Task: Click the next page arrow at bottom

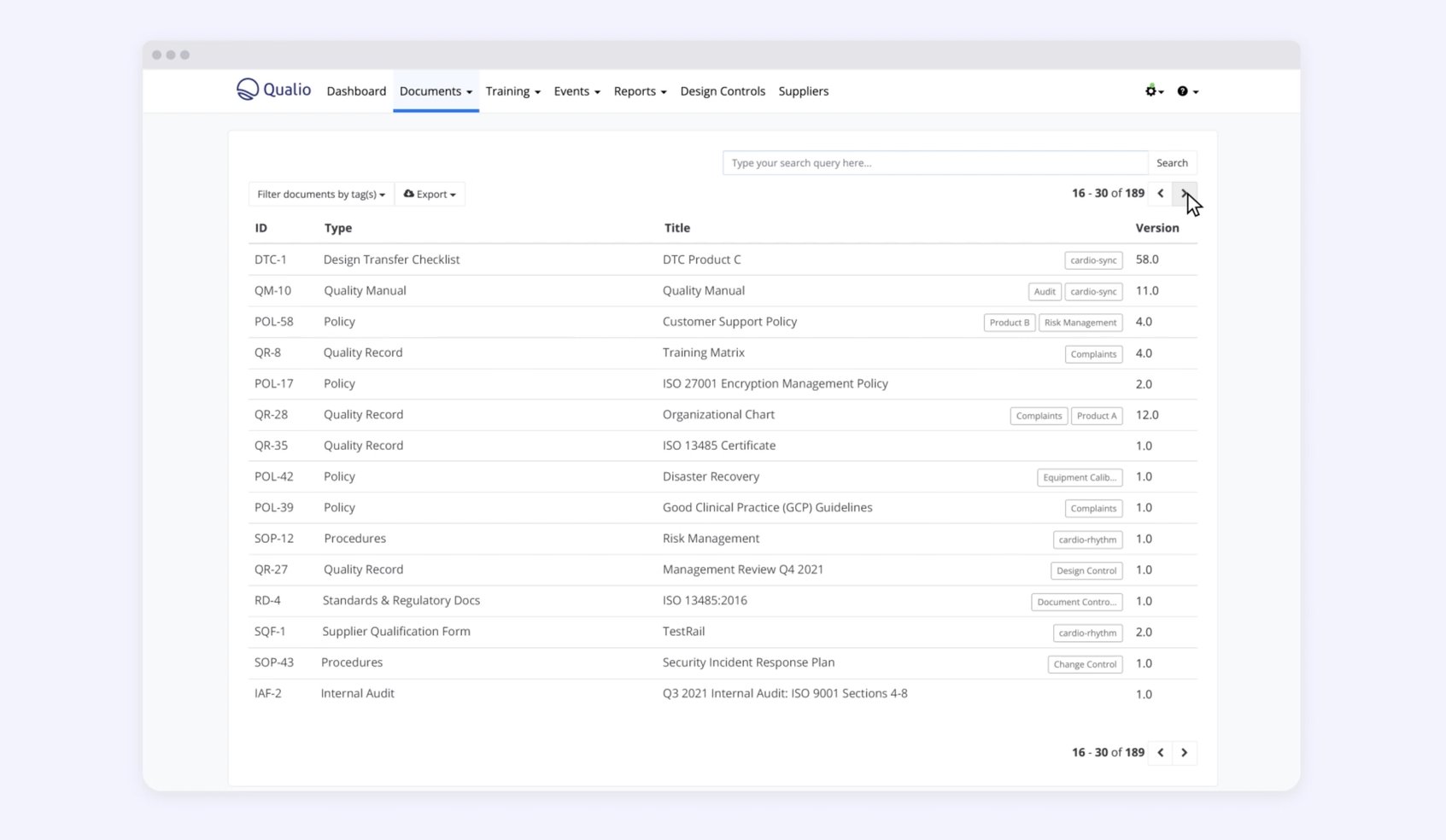Action: (x=1185, y=753)
